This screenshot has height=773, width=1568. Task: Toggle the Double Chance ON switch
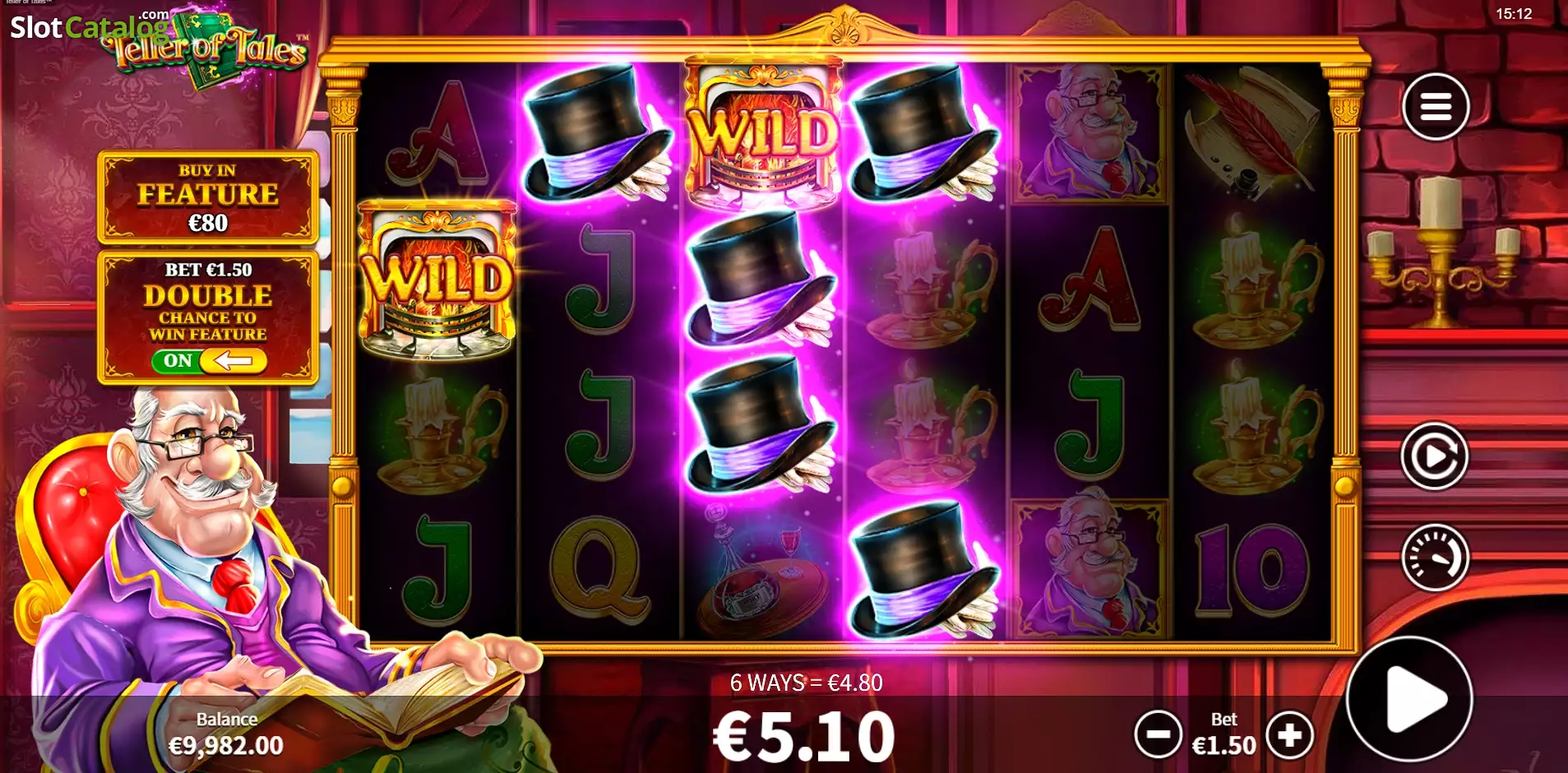(209, 361)
